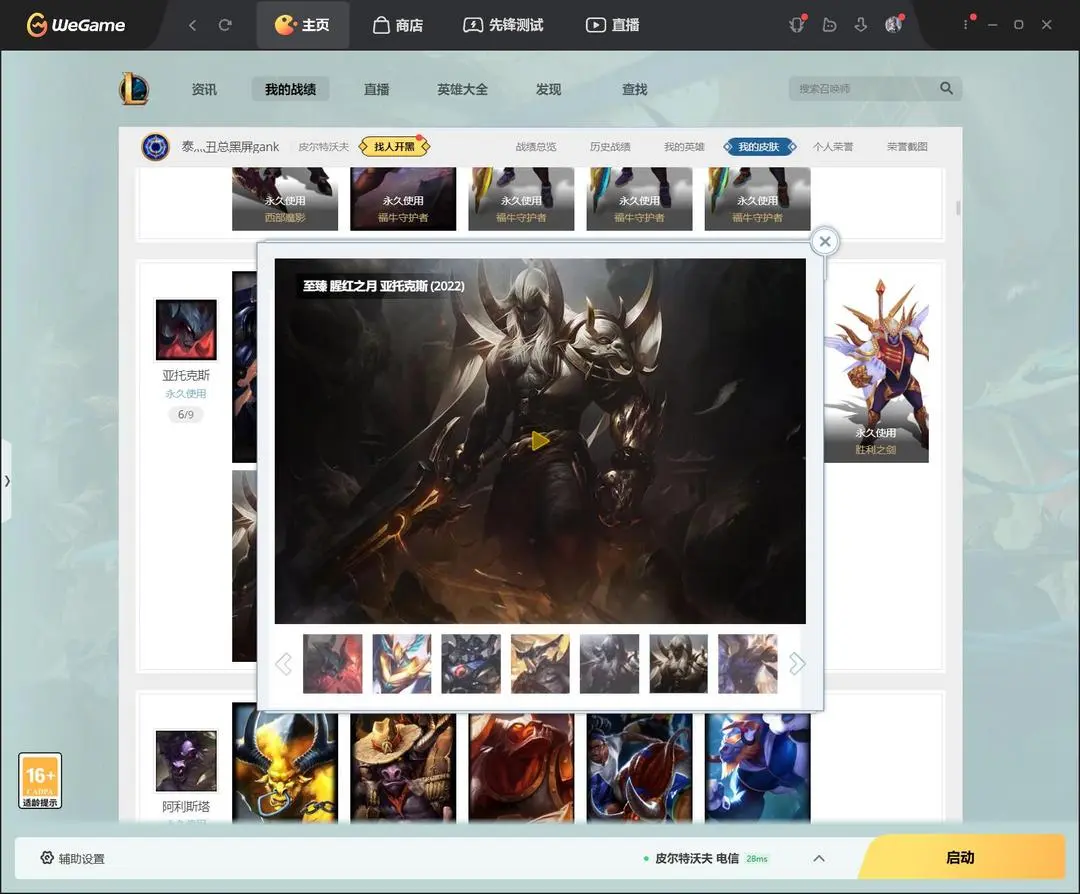Open the 商店 store tab
1080x894 pixels.
398,25
